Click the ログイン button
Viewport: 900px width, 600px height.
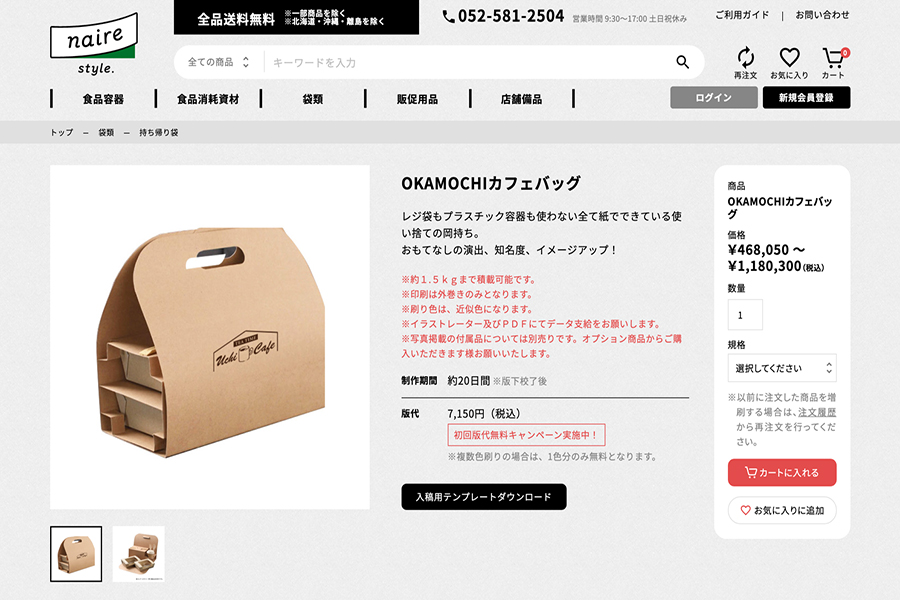(x=713, y=98)
